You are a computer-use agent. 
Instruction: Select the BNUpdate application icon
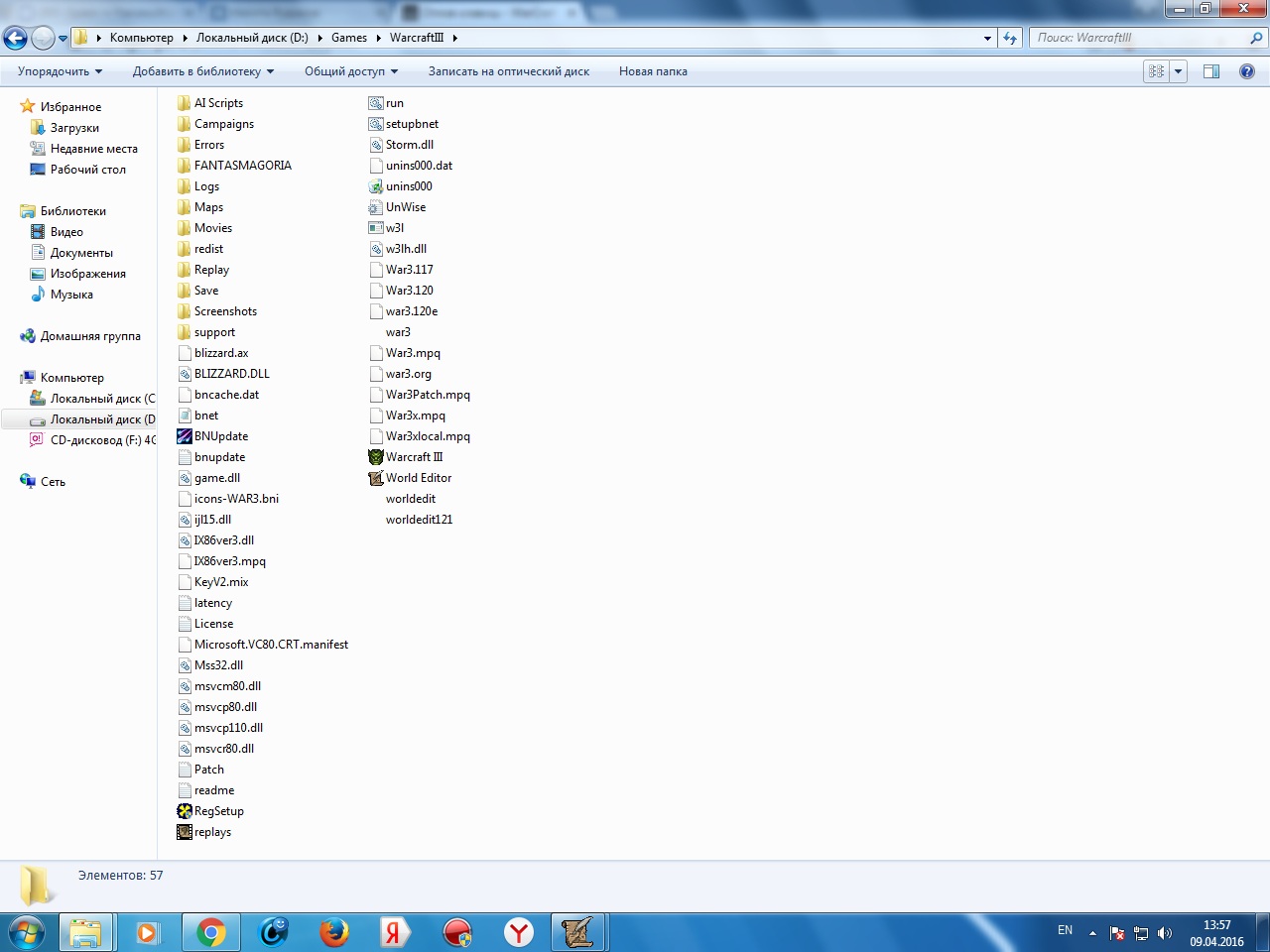click(185, 436)
